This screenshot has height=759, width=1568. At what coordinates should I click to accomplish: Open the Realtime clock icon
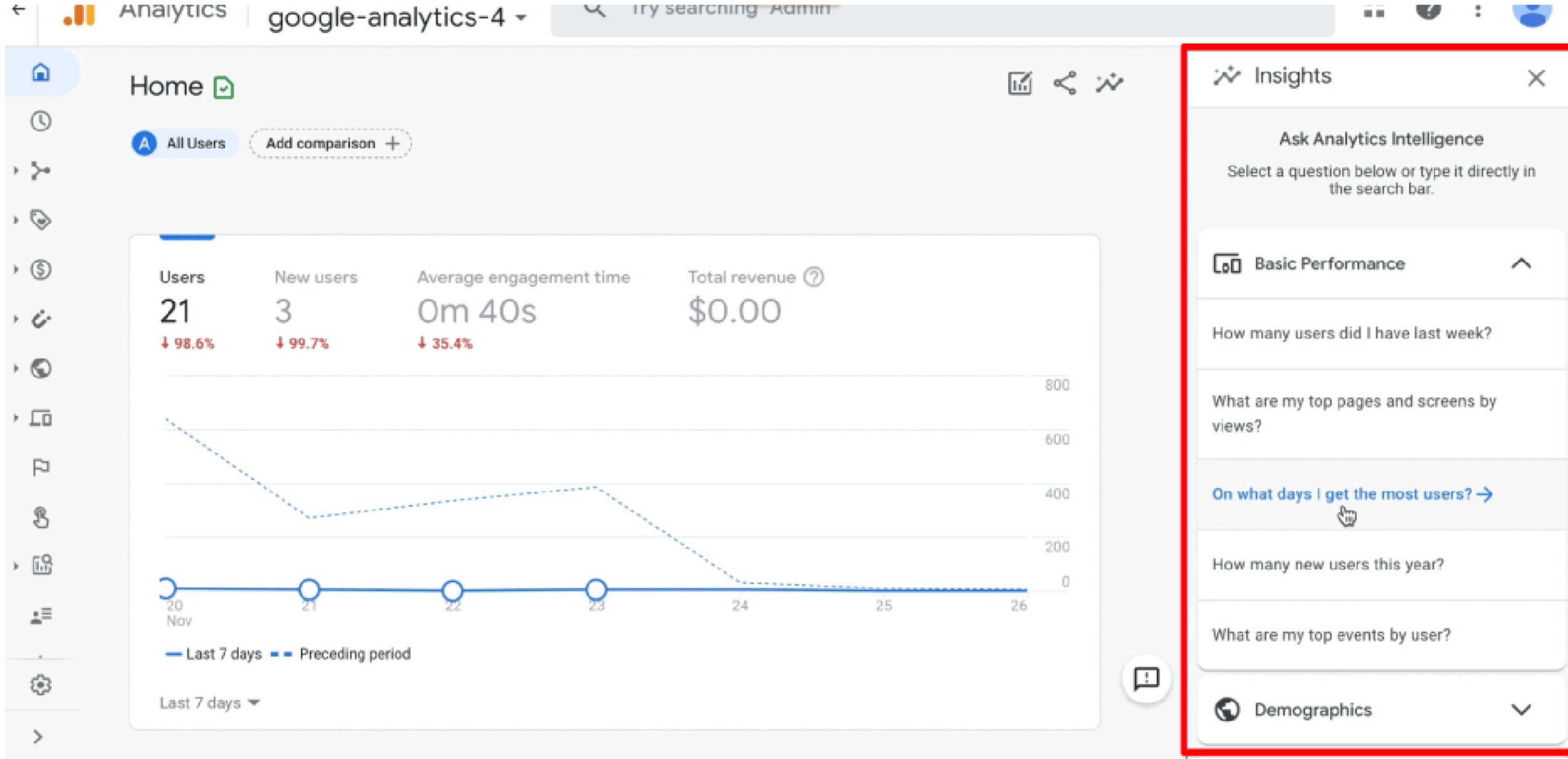[x=41, y=121]
